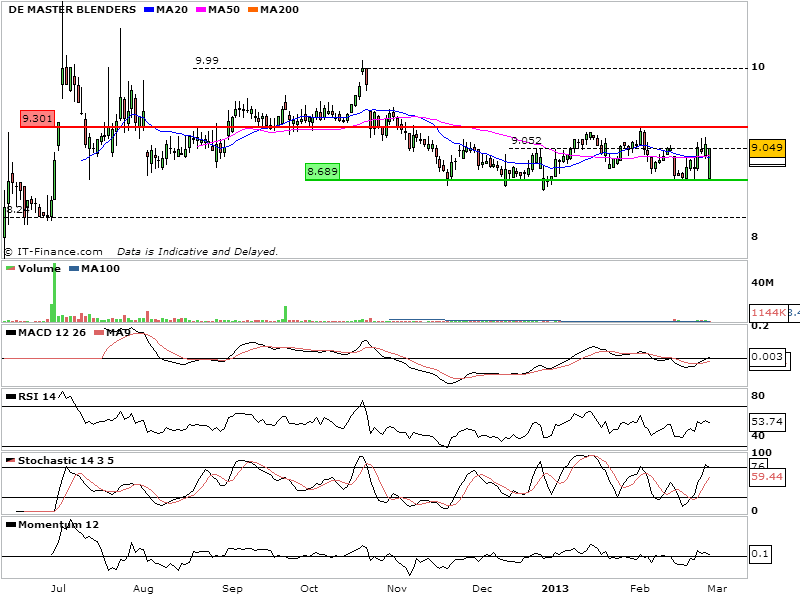This screenshot has width=800, height=600.
Task: Click the RSI 14 indicator label
Action: point(37,396)
